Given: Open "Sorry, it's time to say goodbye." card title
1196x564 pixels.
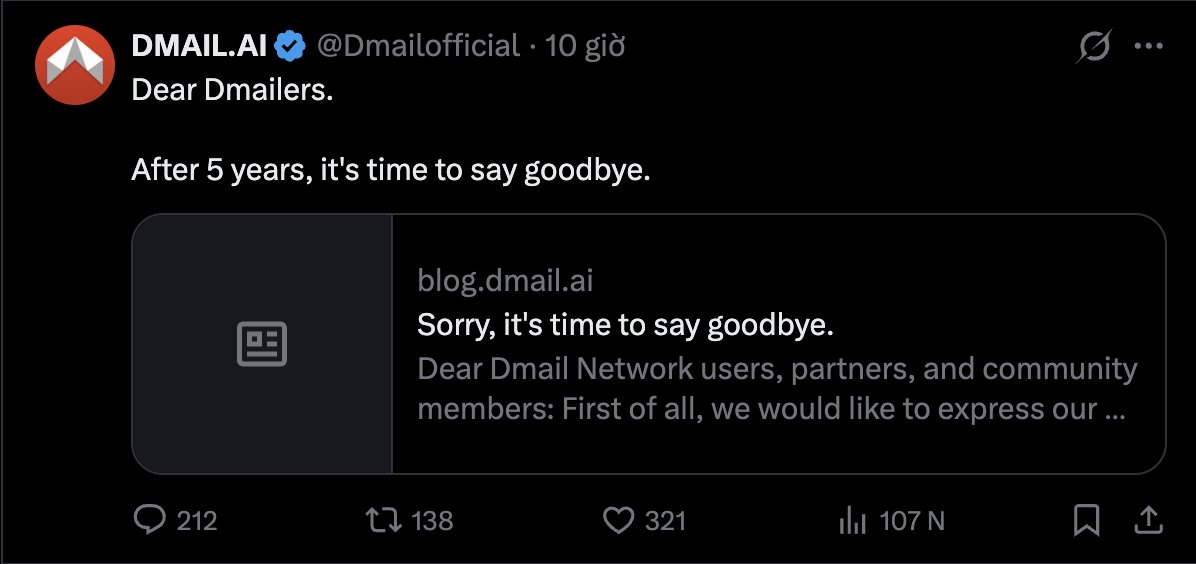Looking at the screenshot, I should tap(625, 325).
